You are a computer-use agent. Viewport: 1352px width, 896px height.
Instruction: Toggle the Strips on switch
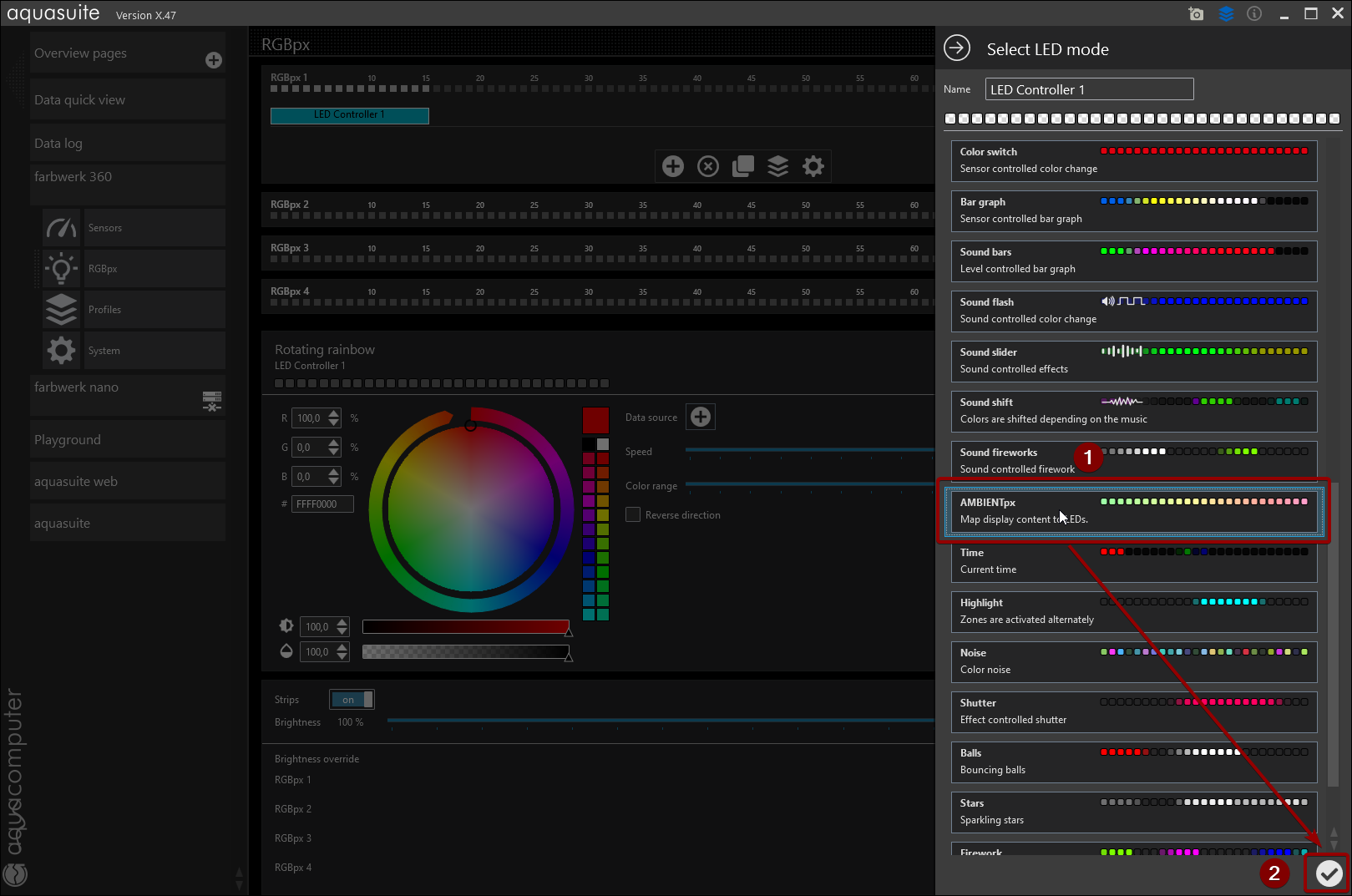(352, 700)
